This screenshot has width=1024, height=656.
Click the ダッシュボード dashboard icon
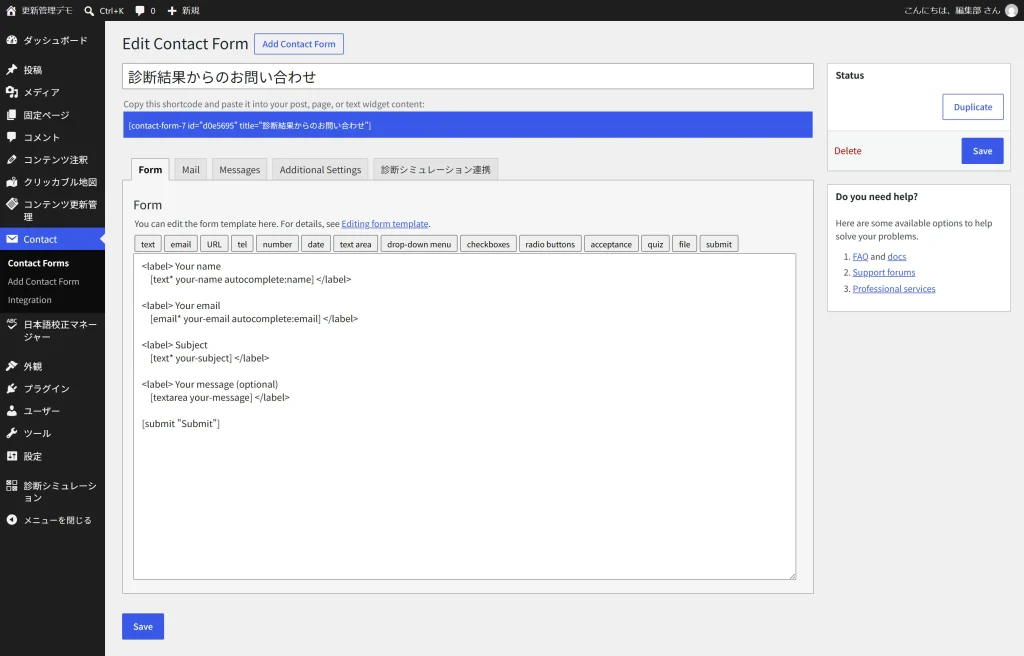coord(12,40)
